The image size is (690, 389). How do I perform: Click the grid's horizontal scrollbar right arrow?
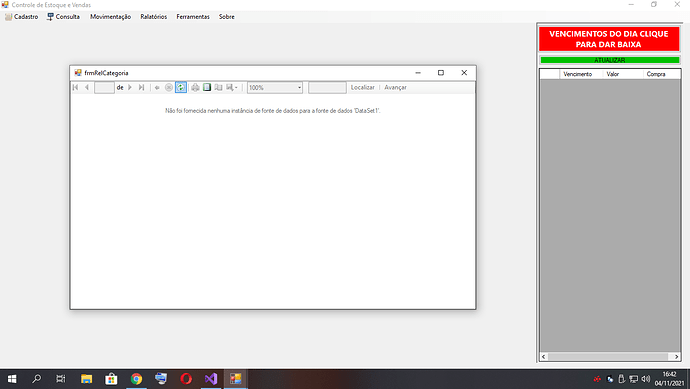tap(676, 356)
